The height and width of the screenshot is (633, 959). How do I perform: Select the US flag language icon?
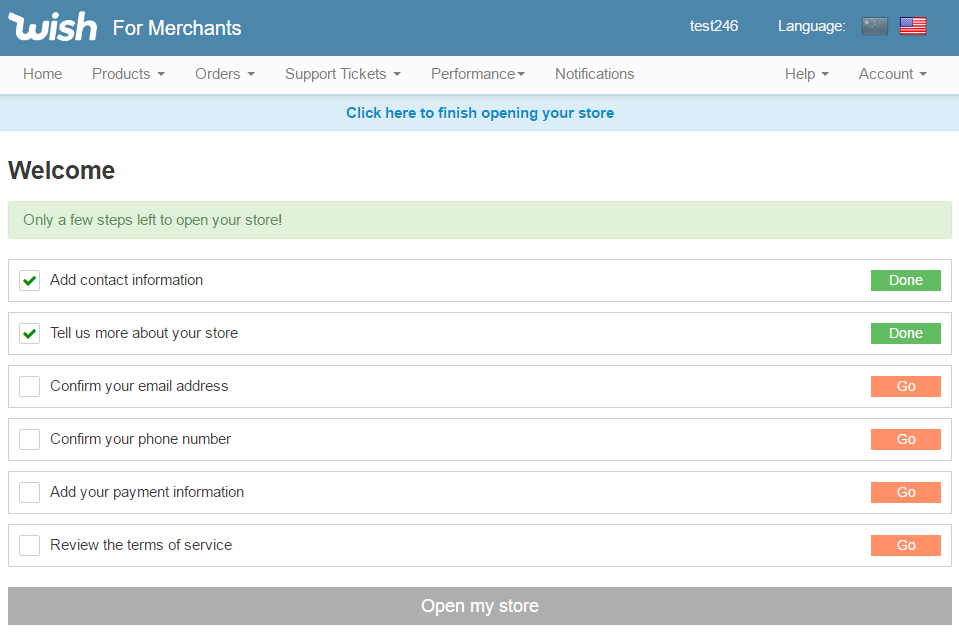(912, 26)
